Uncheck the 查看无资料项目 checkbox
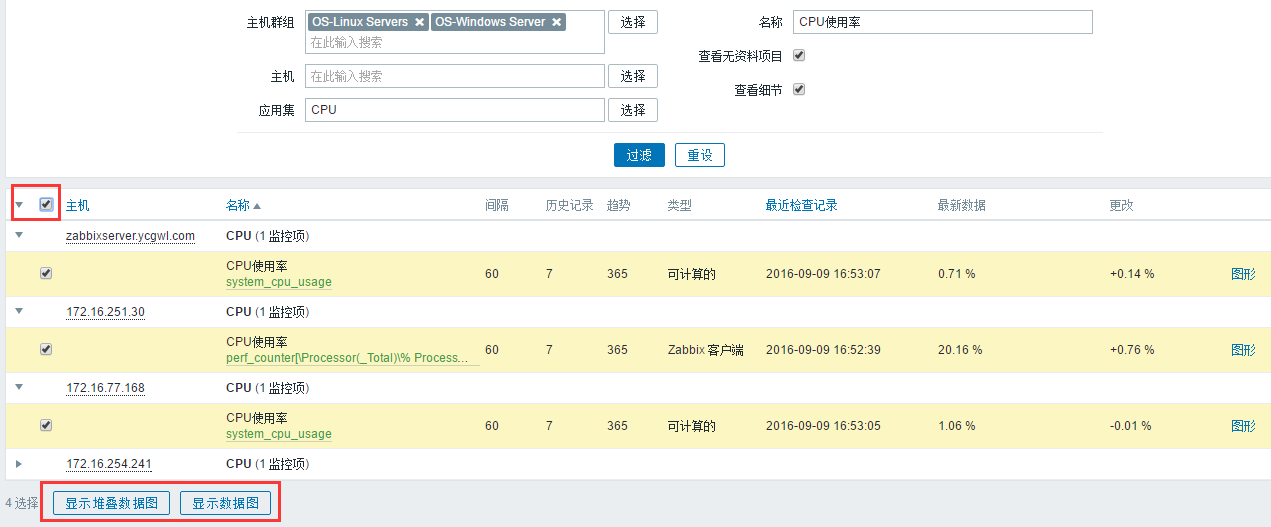1271x527 pixels. click(x=799, y=56)
